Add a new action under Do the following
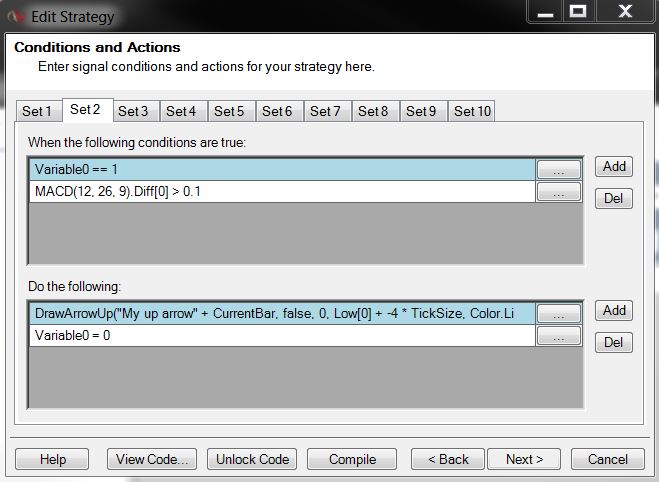The height and width of the screenshot is (482, 659). [614, 311]
